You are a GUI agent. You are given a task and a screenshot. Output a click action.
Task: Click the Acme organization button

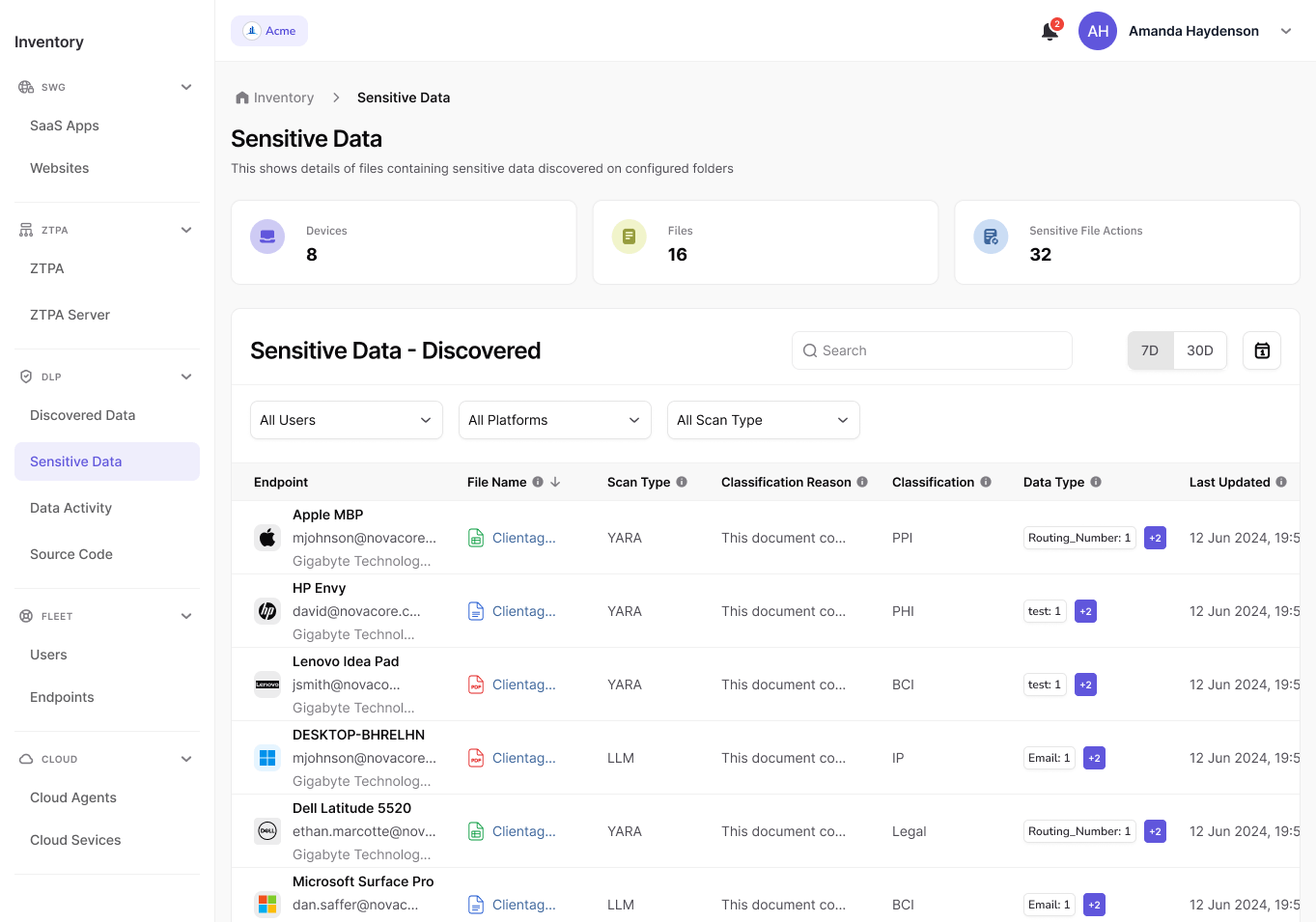269,31
